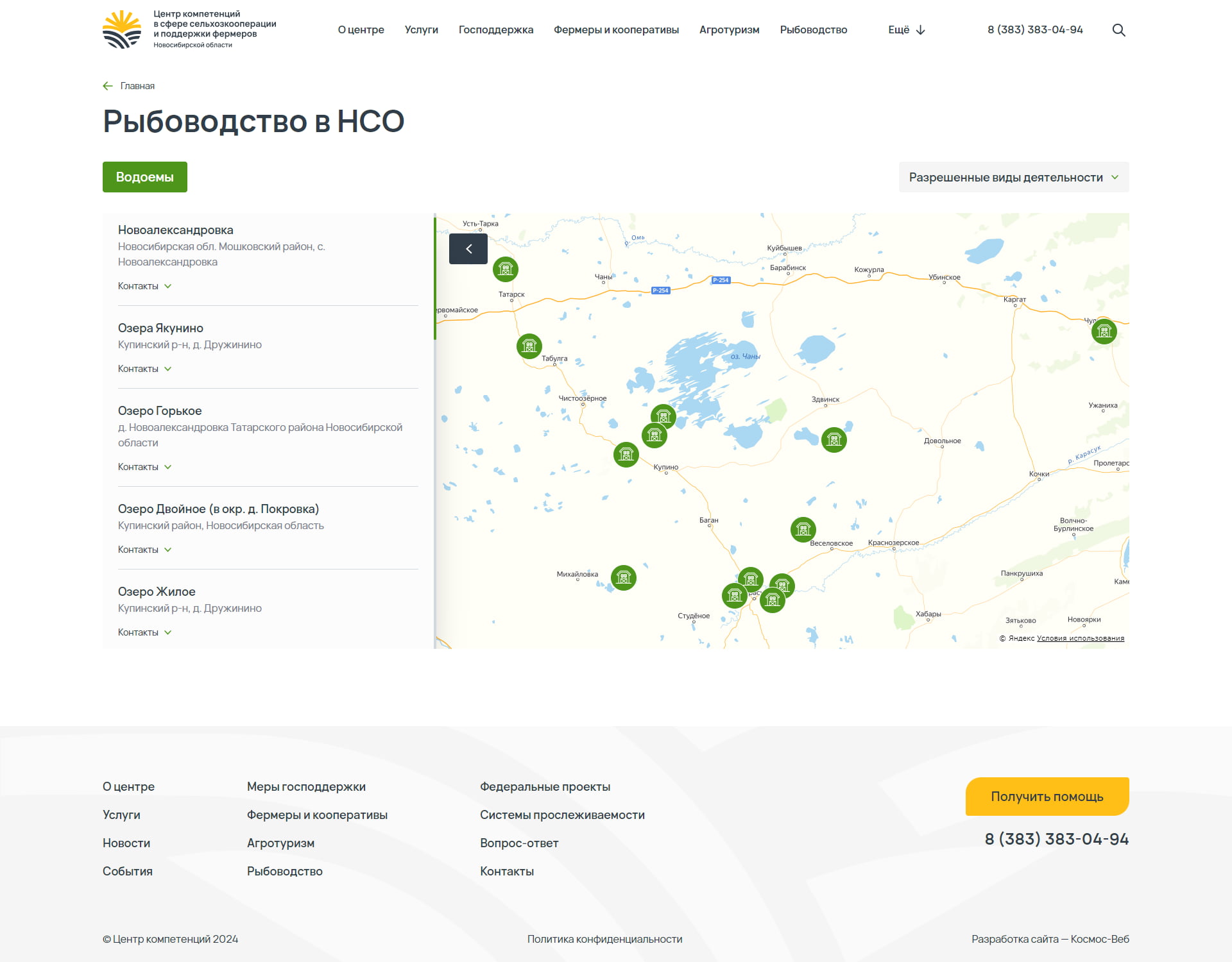Open the Ещё menu in navigation
Screen dimensions: 1232x962
906,30
